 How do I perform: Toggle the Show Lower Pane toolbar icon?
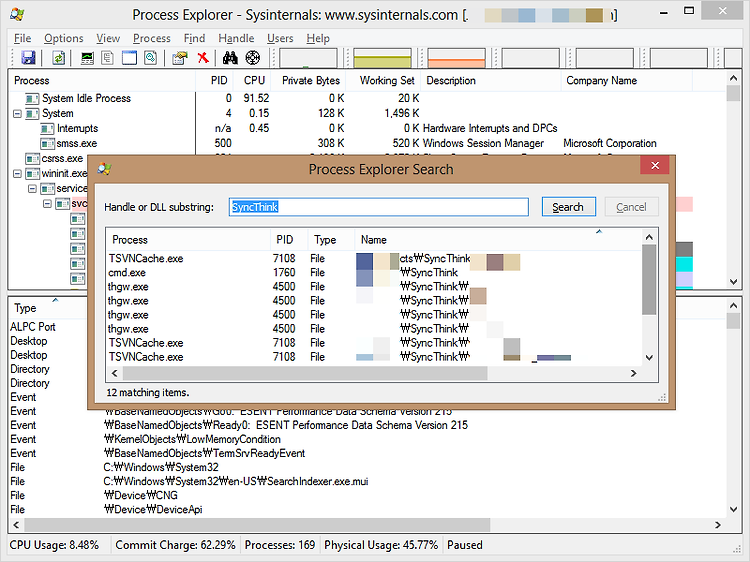(x=129, y=58)
